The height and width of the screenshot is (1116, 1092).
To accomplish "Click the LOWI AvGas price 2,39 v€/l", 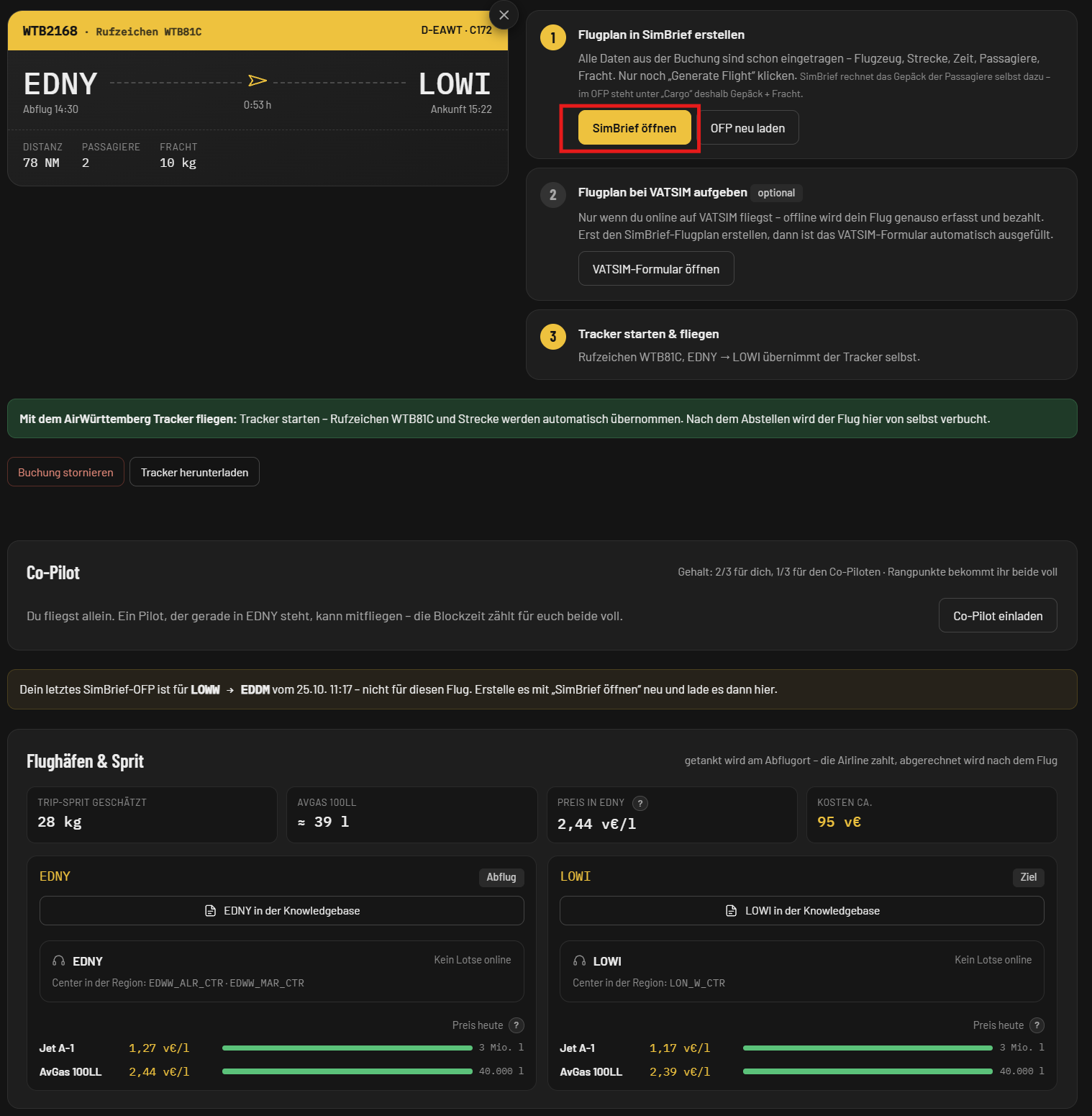I will tap(680, 1072).
